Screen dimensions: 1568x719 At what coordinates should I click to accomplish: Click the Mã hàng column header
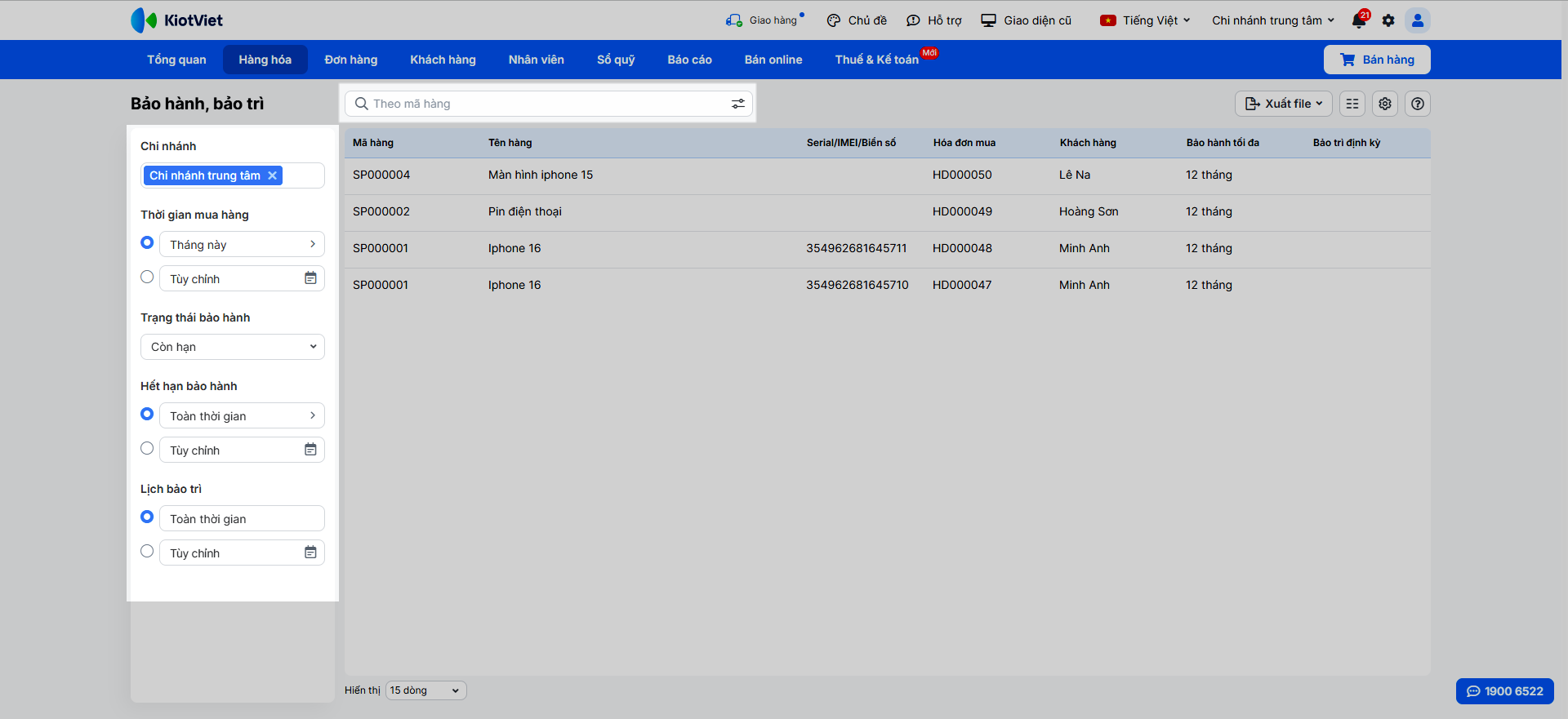point(373,143)
